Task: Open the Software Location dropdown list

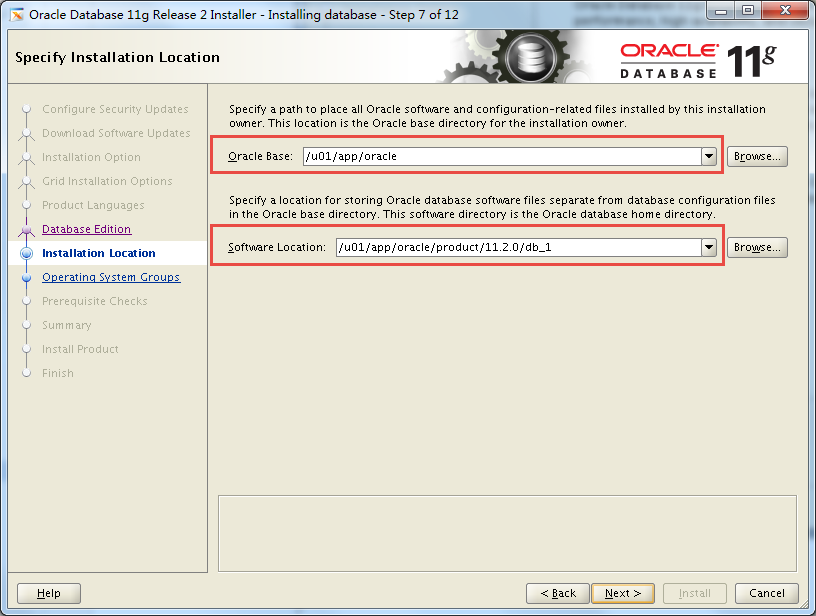Action: [x=709, y=247]
